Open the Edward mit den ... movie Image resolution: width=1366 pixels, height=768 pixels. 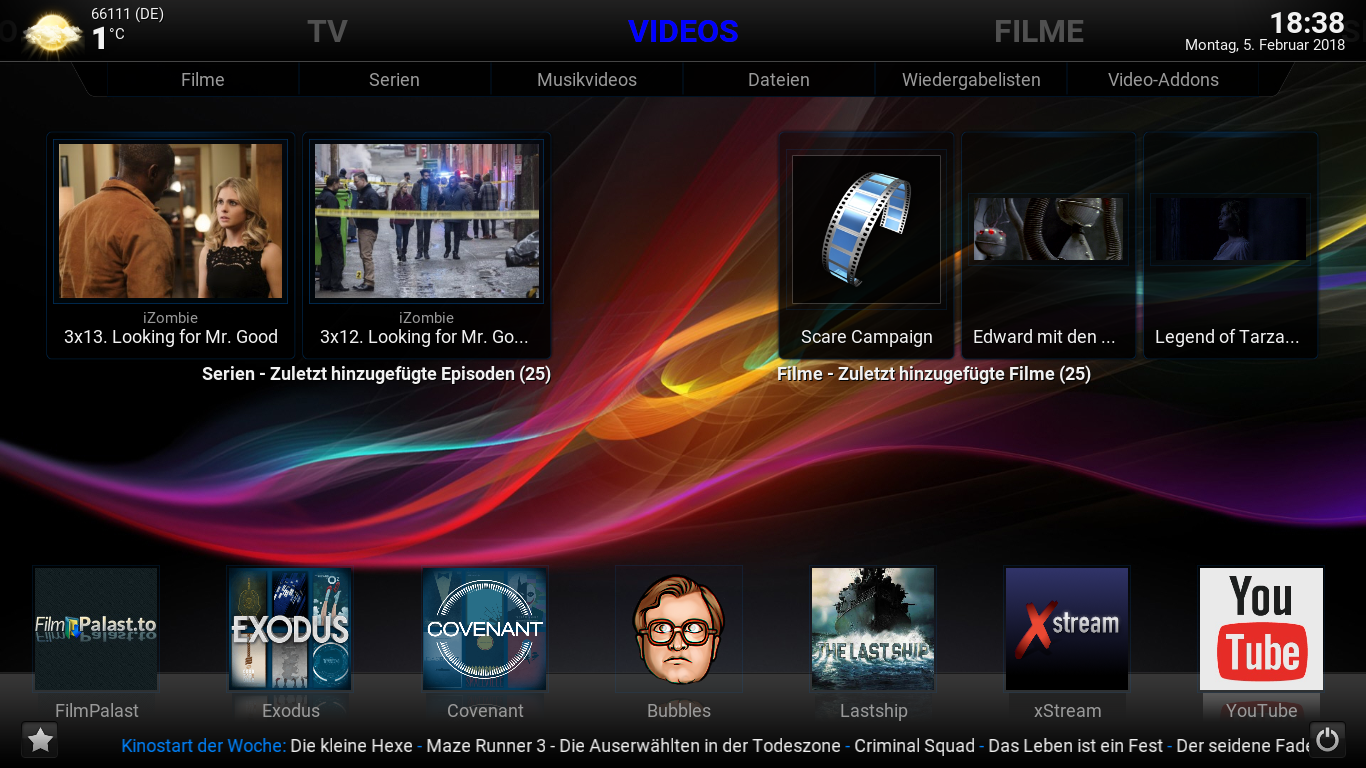click(1048, 245)
